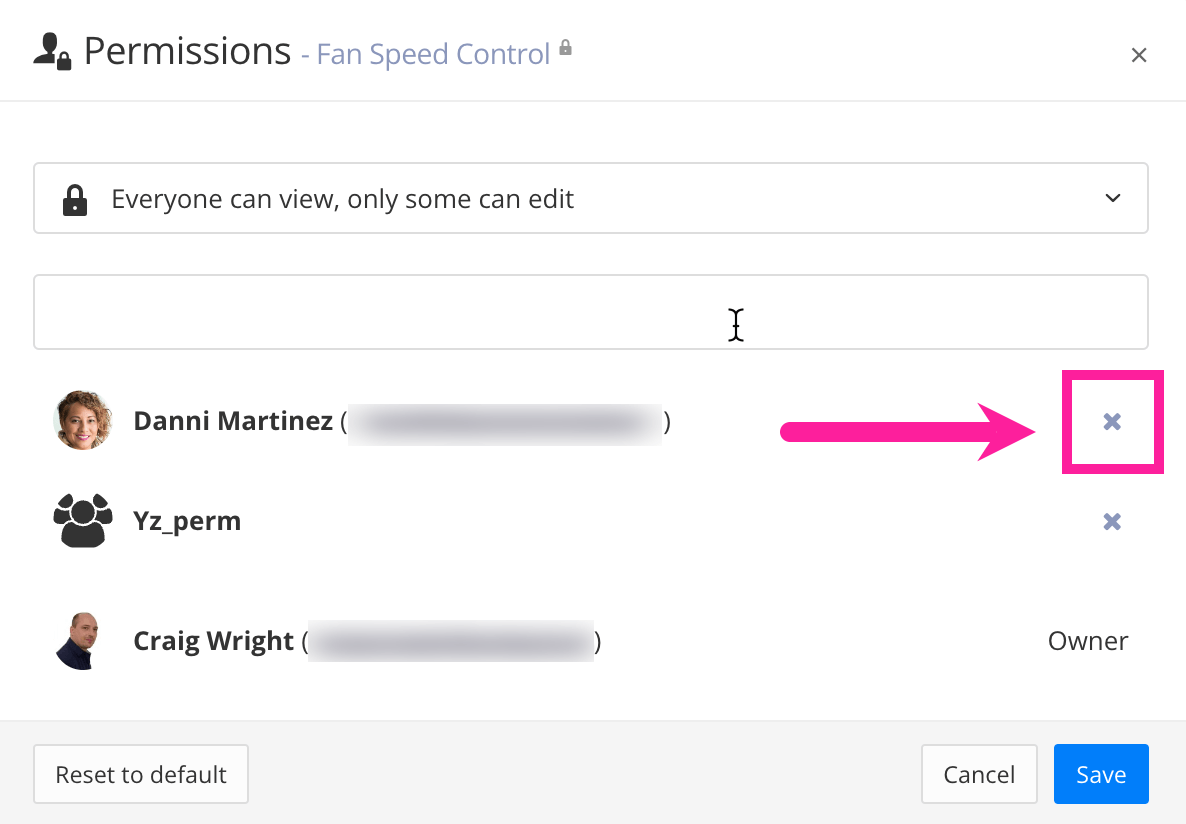Remove Danni Martinez using the highlighted X icon
Image resolution: width=1186 pixels, height=824 pixels.
[x=1112, y=421]
